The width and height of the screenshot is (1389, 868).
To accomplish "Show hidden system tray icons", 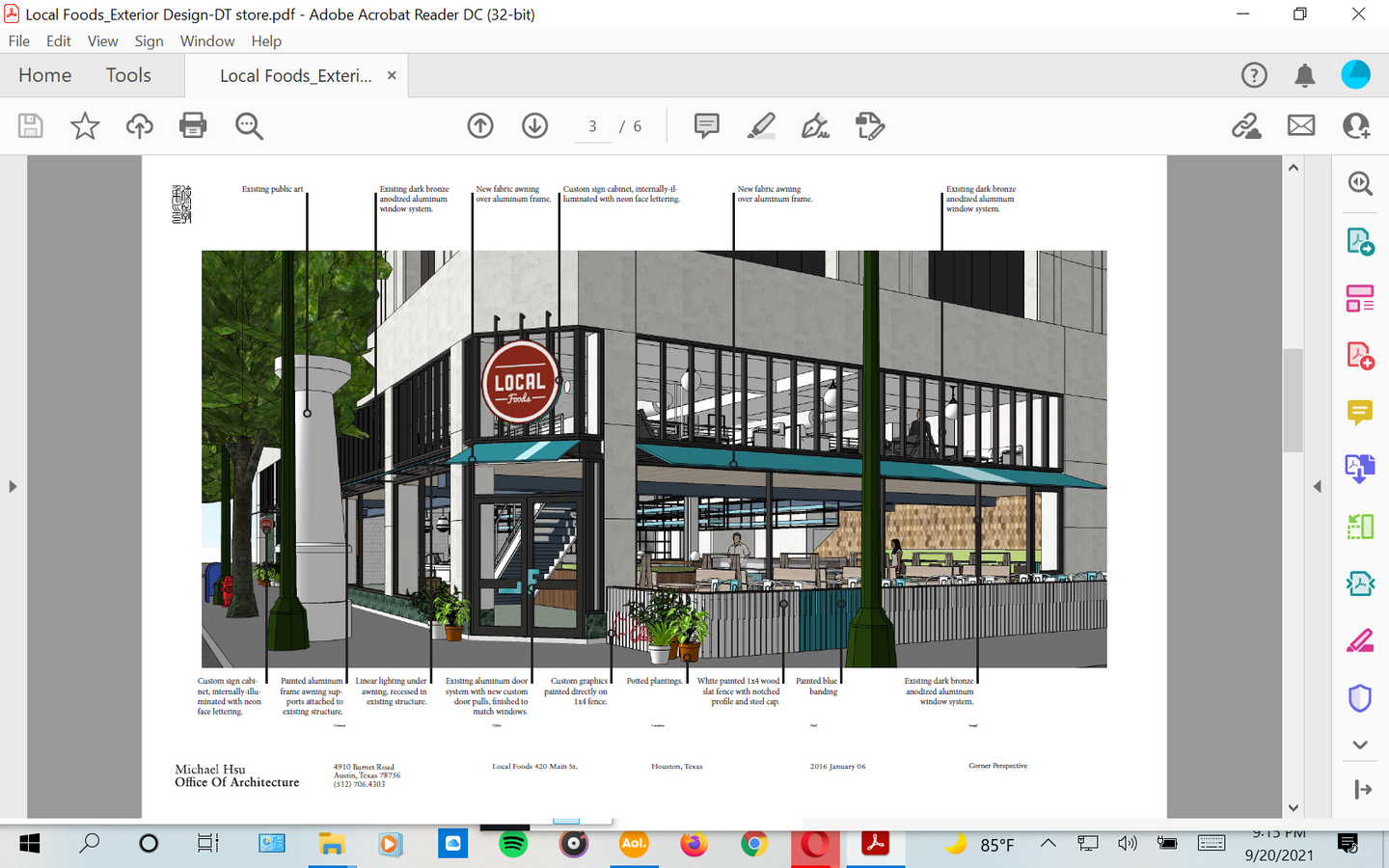I will coord(1049,844).
